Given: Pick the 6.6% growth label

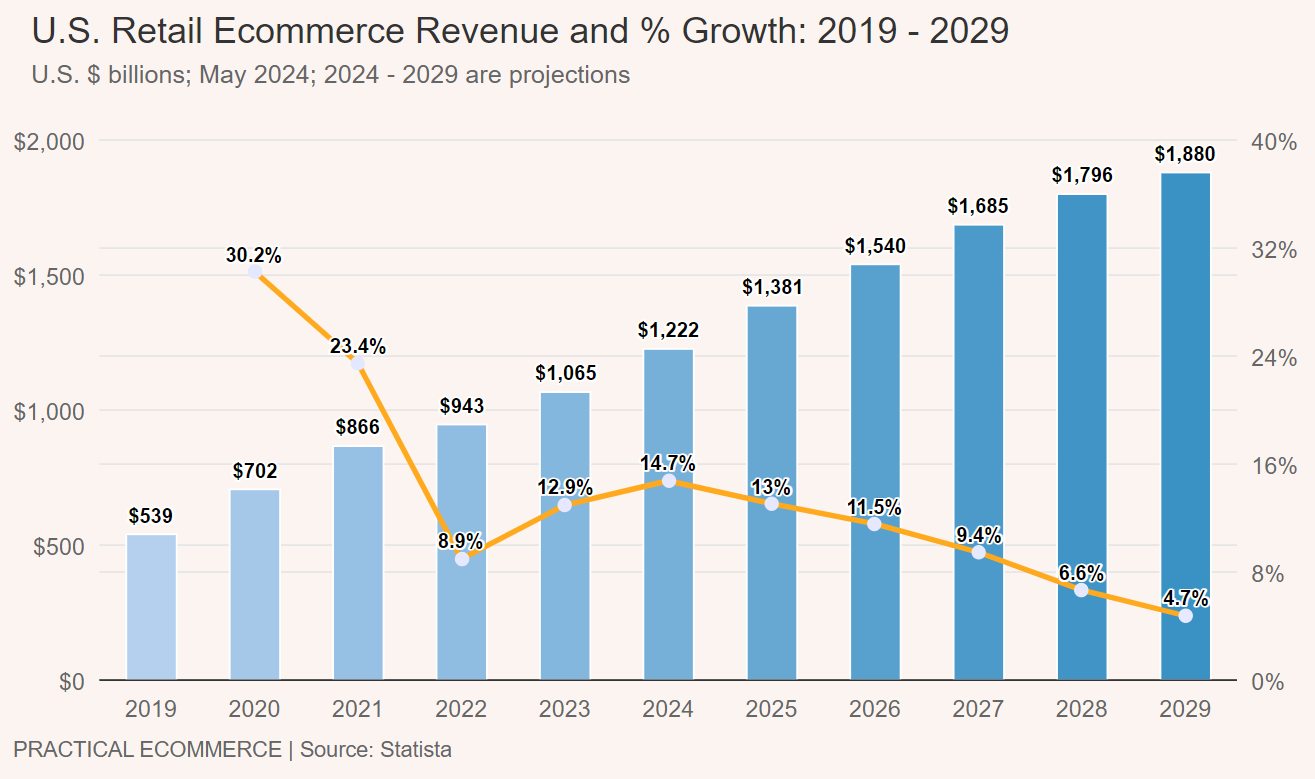Looking at the screenshot, I should (x=1082, y=573).
